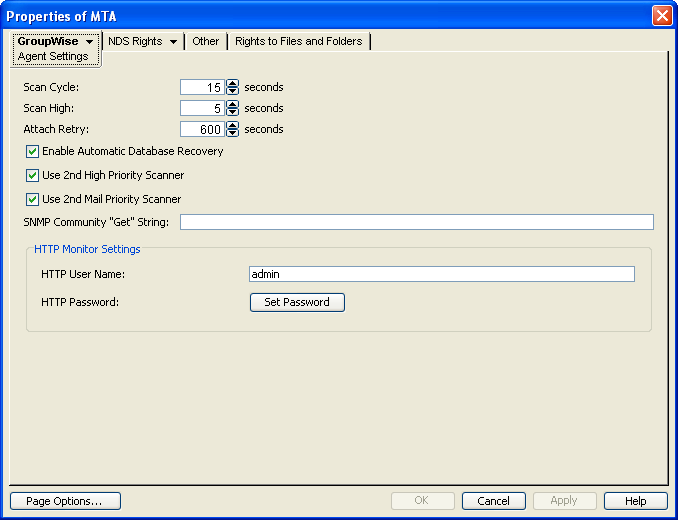
Task: Open the GroupWise tab dropdown arrow
Action: coord(90,42)
